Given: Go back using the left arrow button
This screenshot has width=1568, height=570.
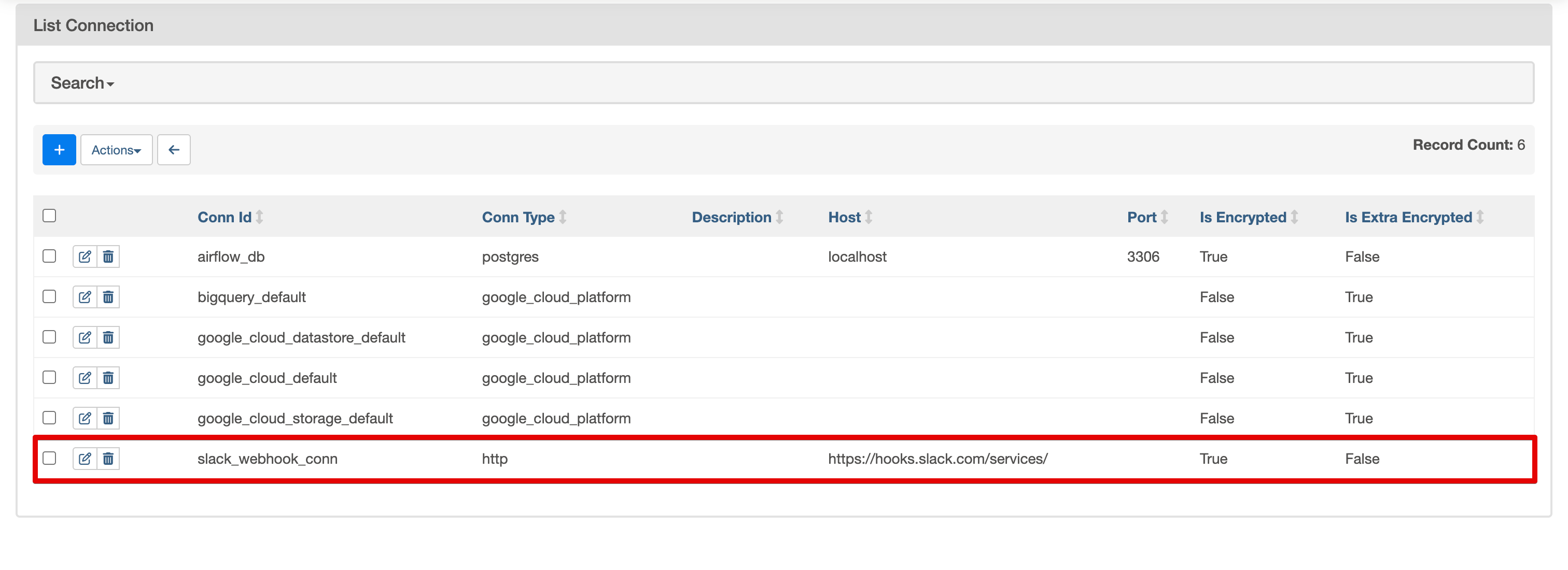Looking at the screenshot, I should [174, 149].
